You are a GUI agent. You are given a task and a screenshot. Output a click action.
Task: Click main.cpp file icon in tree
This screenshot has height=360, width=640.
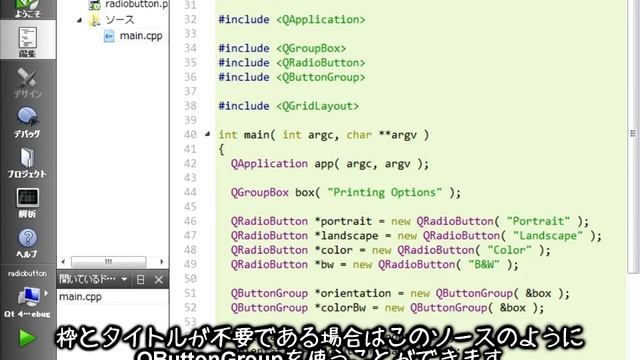(x=109, y=36)
